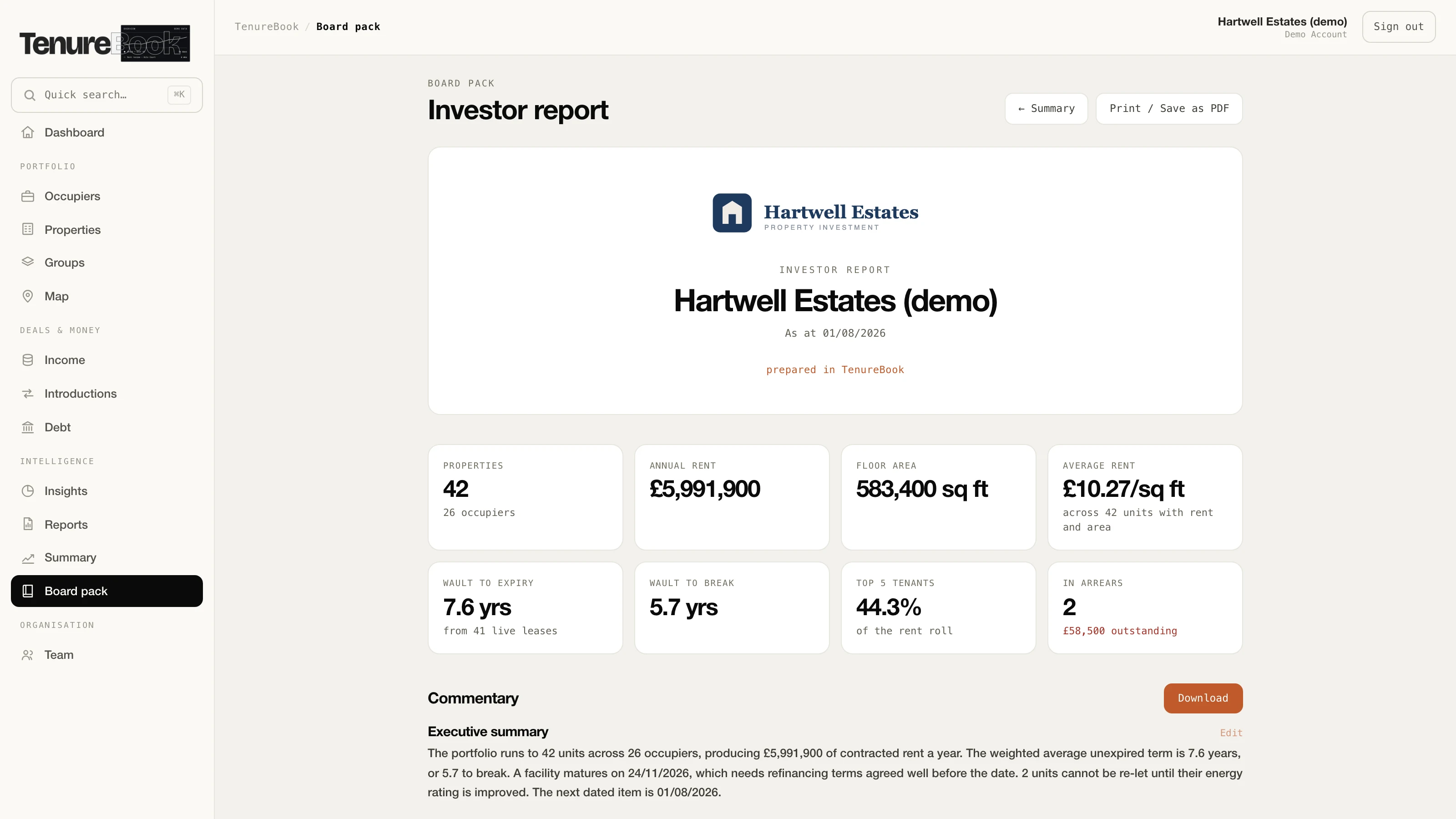
Task: Click the Commentary heading
Action: [x=473, y=698]
